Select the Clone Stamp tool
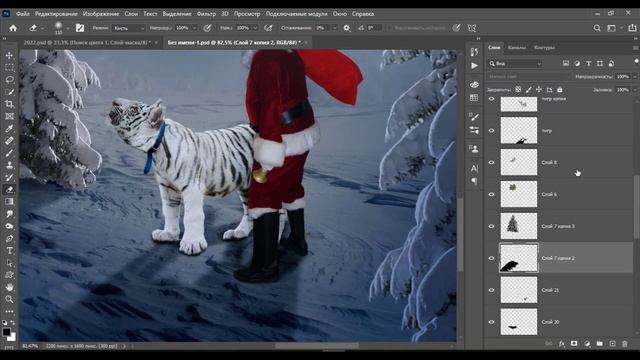This screenshot has width=640, height=360. 9,165
